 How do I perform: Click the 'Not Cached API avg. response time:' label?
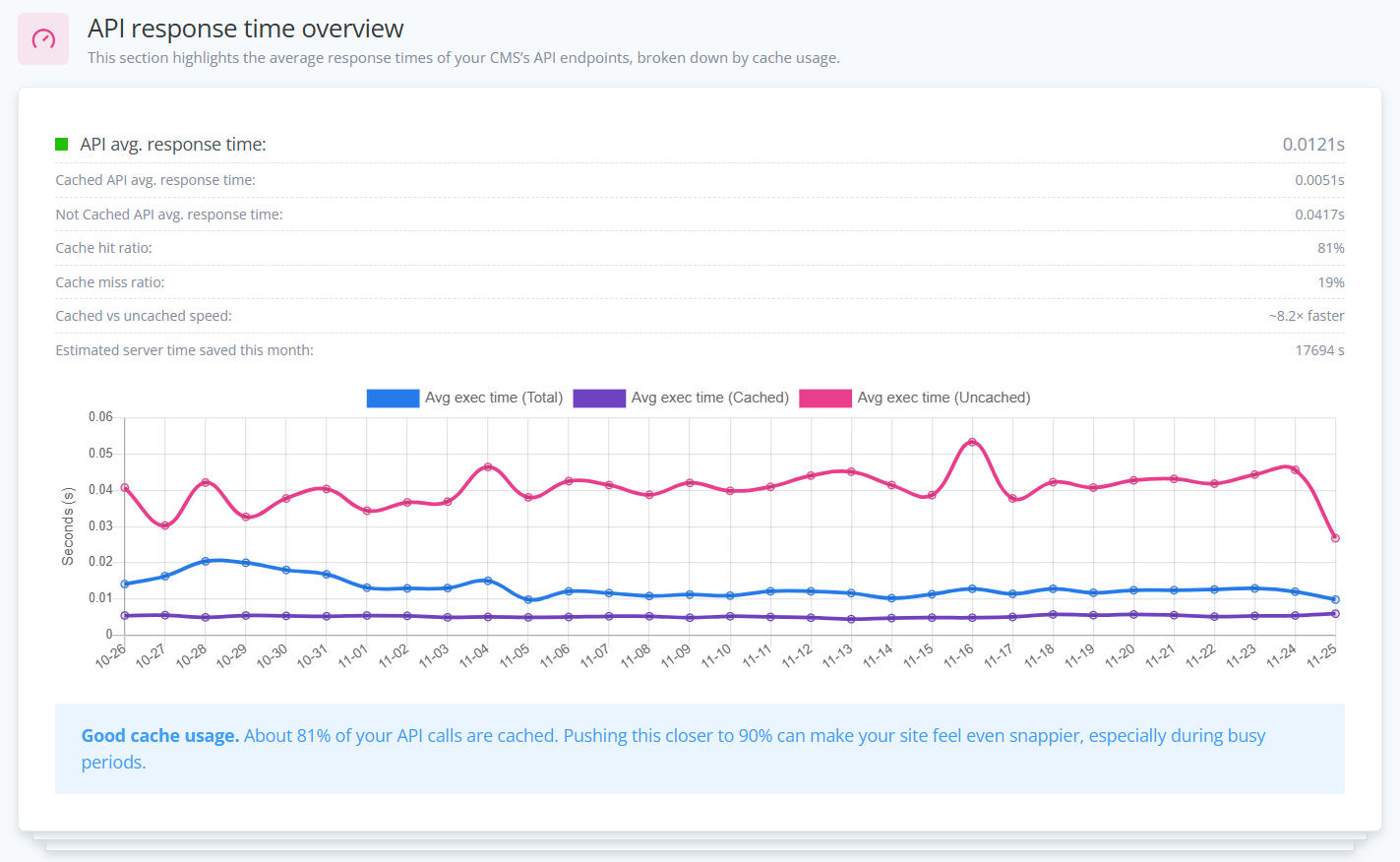(x=169, y=215)
